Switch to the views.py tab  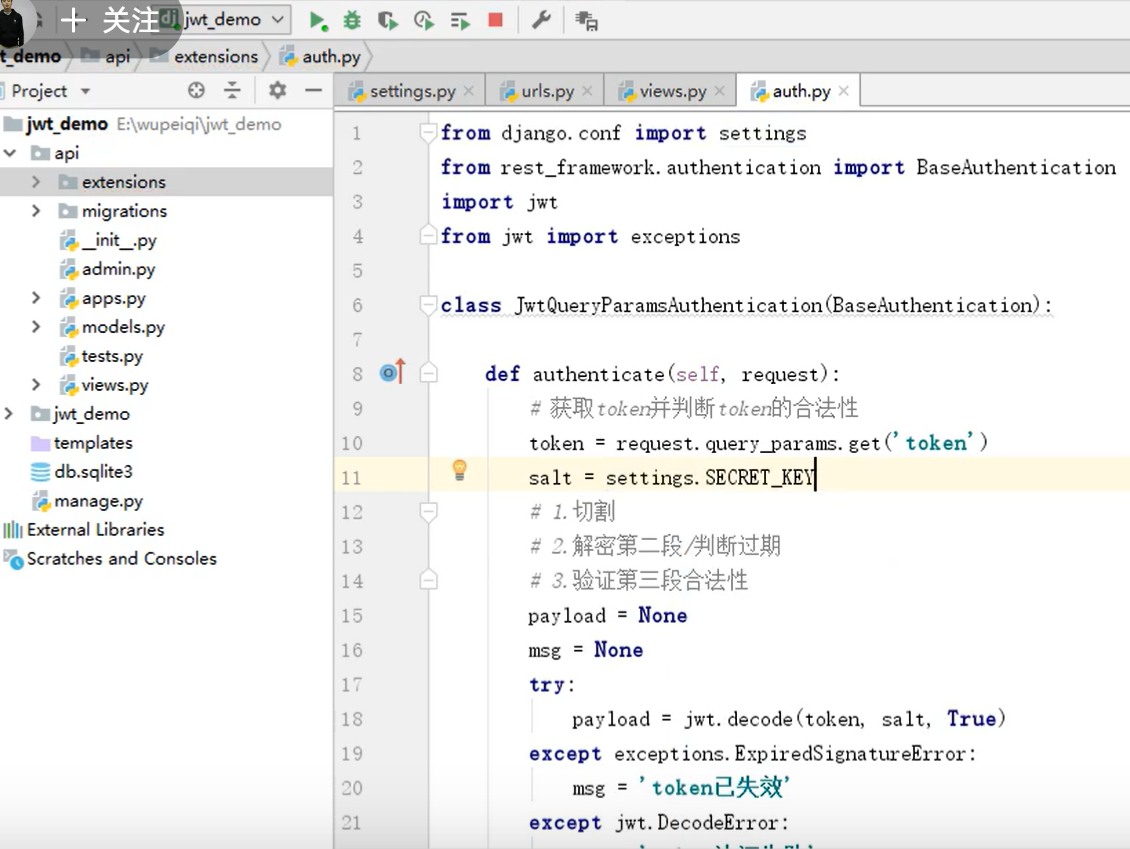point(672,91)
